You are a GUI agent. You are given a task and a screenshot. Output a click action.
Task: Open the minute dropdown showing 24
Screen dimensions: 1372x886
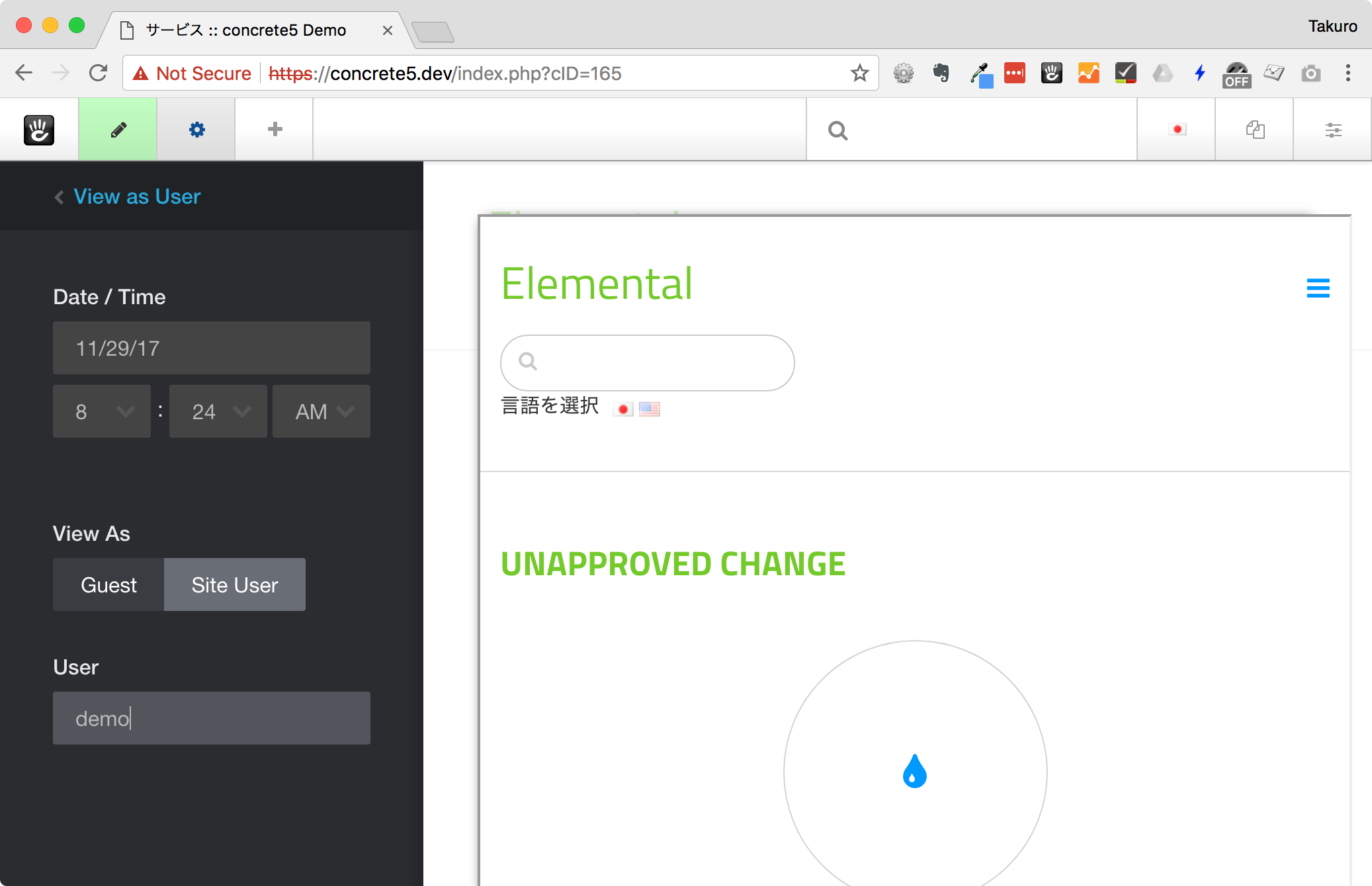pyautogui.click(x=218, y=411)
